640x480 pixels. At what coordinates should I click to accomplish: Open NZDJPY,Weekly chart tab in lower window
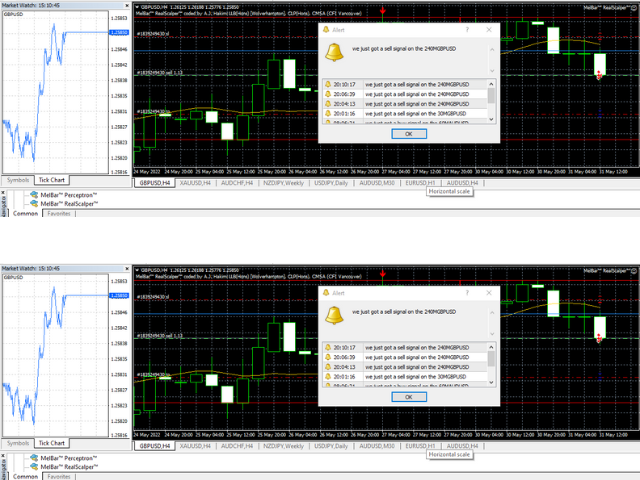[283, 446]
